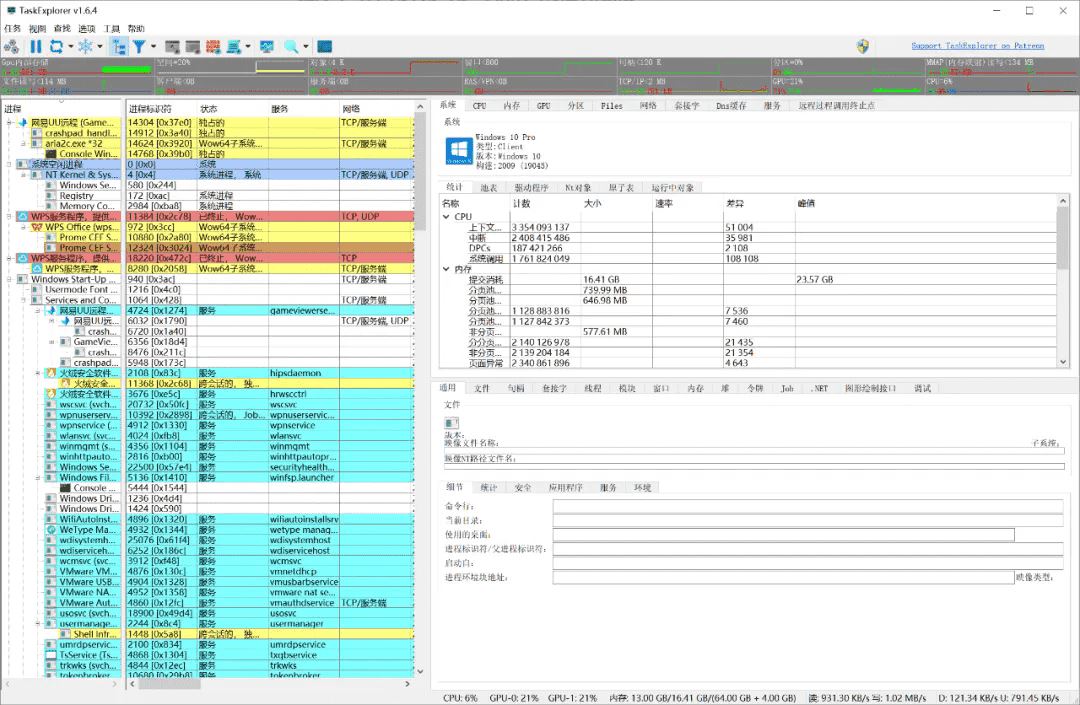Click the Support TaskExplorer on Patreon link
The width and height of the screenshot is (1080, 705).
[x=978, y=45]
